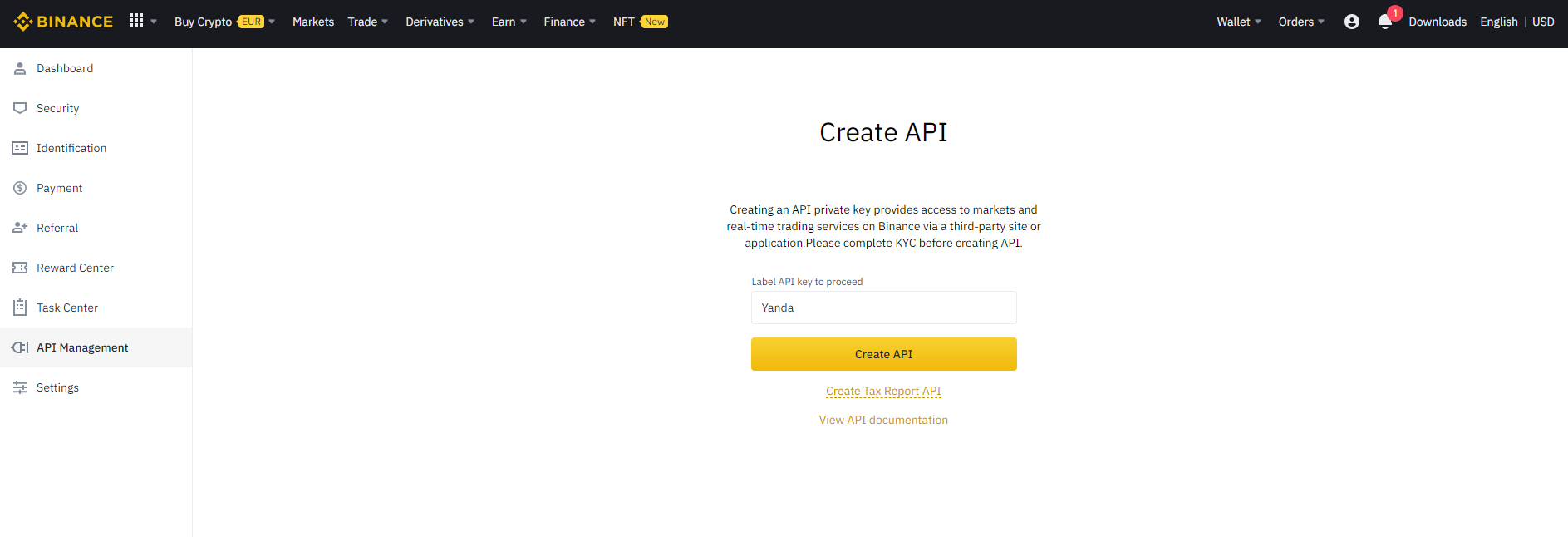Go to Markets in top navigation
This screenshot has width=1568, height=537.
coord(313,22)
